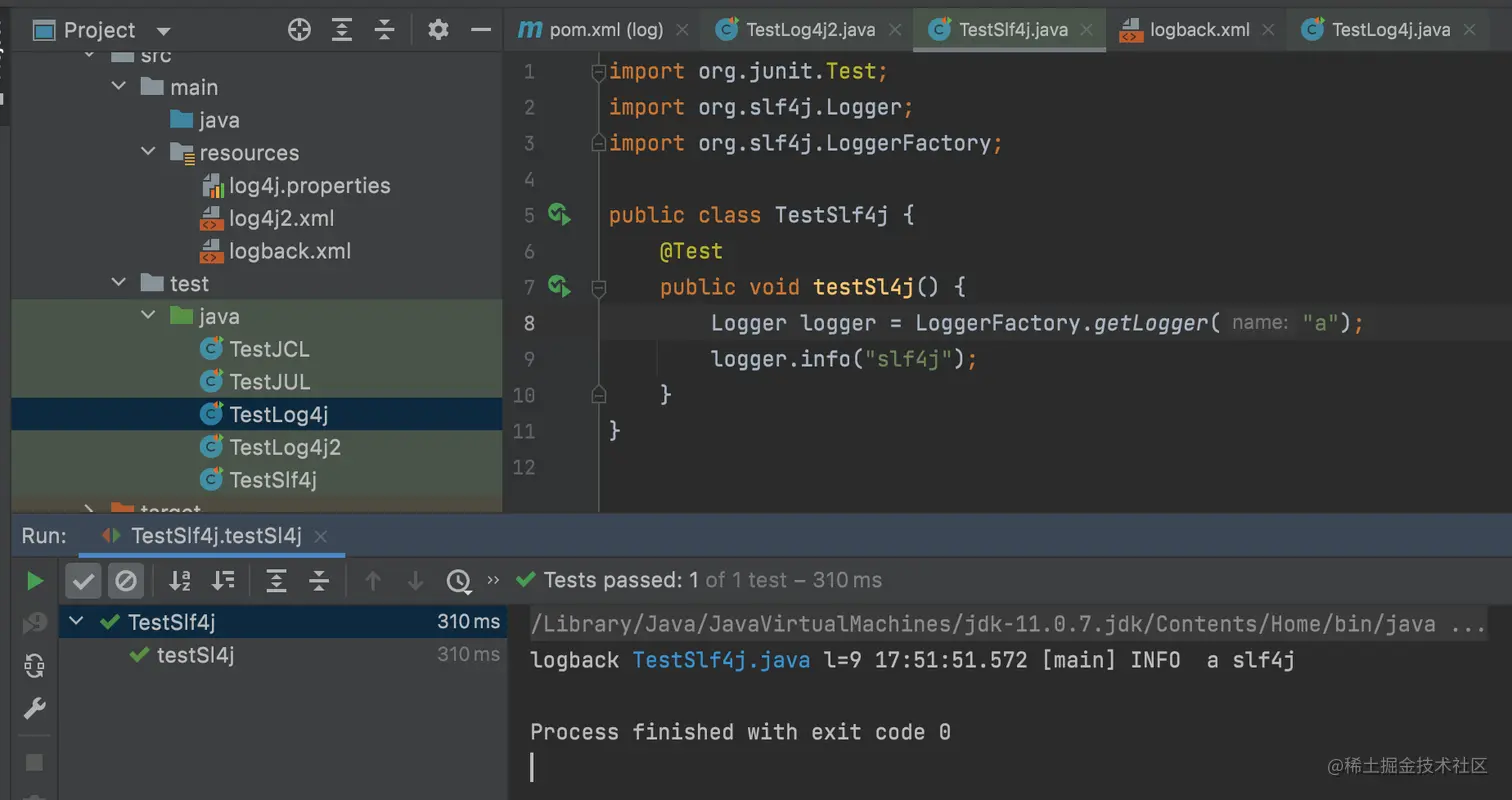The height and width of the screenshot is (800, 1512).
Task: Click Expand All in Project toolbar
Action: click(x=342, y=30)
